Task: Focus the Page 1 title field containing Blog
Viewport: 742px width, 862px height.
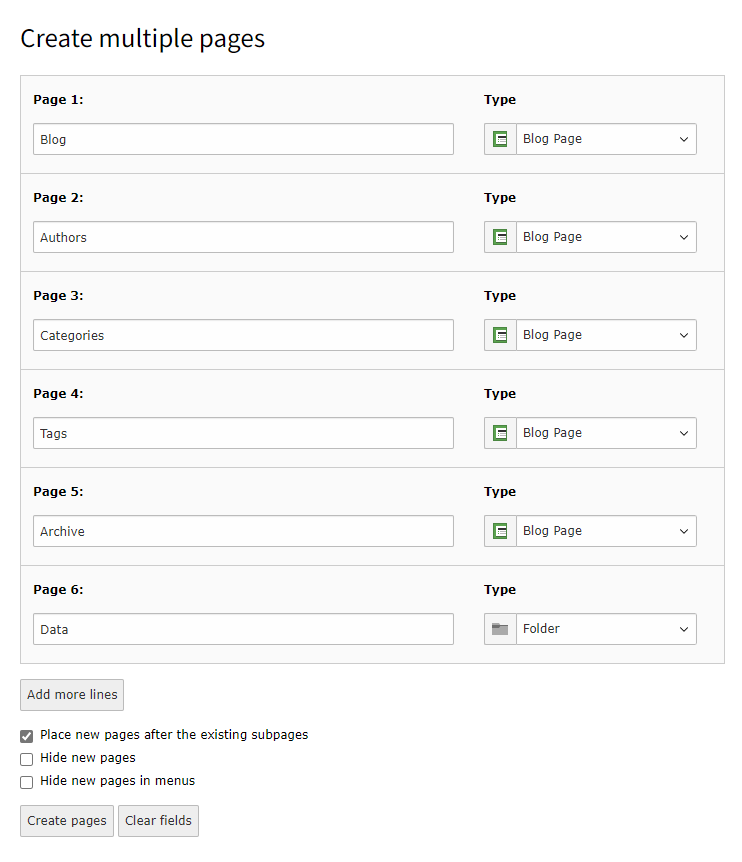Action: pyautogui.click(x=243, y=139)
